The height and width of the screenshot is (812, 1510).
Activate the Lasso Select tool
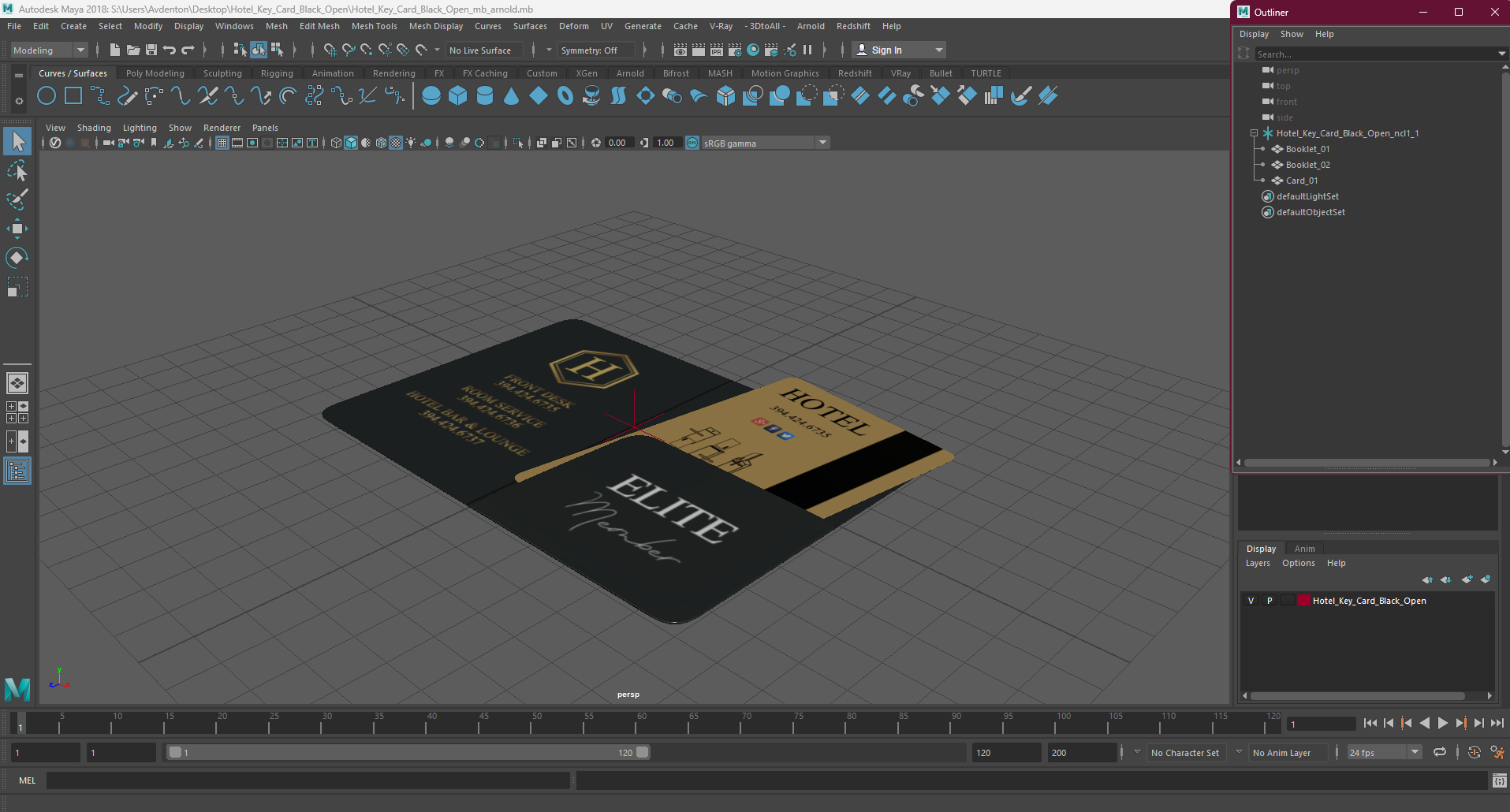pyautogui.click(x=17, y=171)
